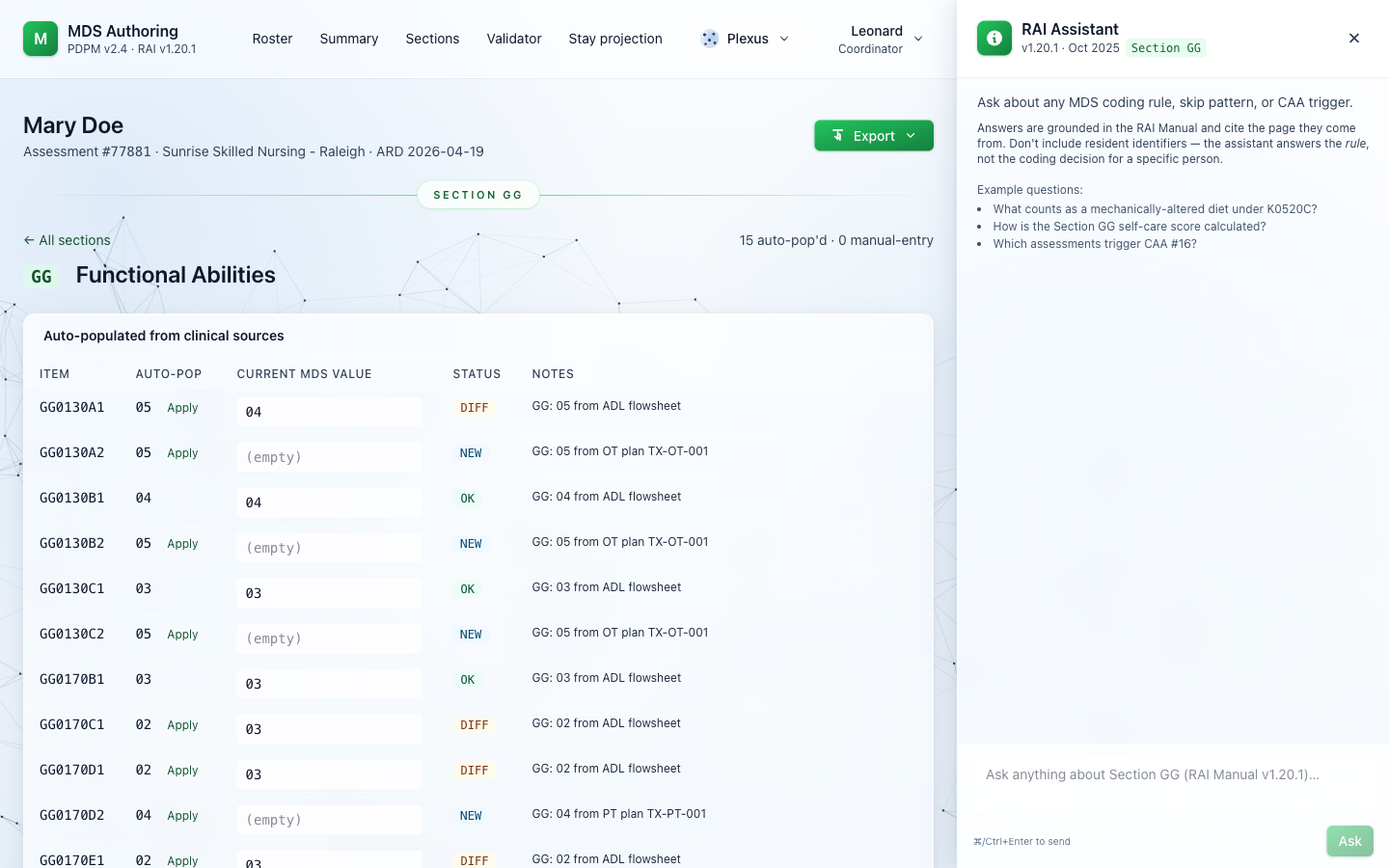
Task: Focus the Ask anything about Section GG field
Action: click(x=1173, y=783)
